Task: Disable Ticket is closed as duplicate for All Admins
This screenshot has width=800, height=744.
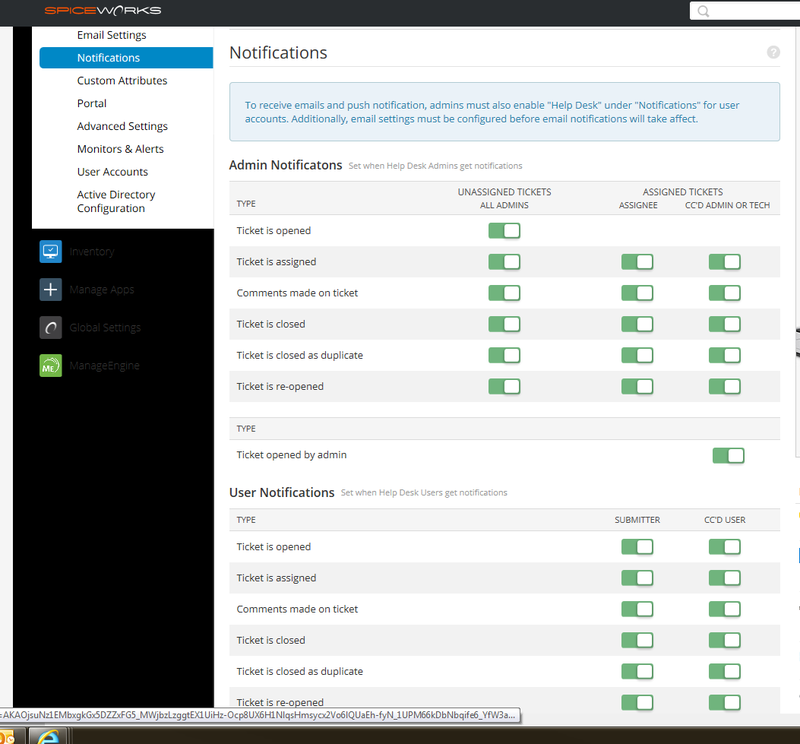Action: pyautogui.click(x=504, y=355)
